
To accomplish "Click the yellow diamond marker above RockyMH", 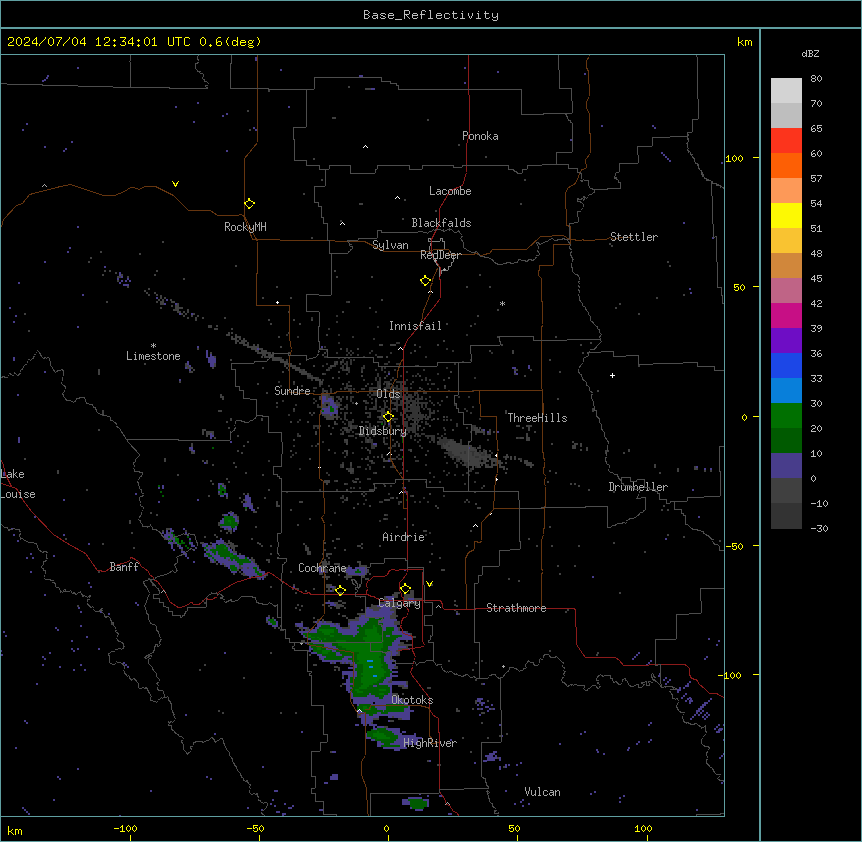I will [250, 204].
